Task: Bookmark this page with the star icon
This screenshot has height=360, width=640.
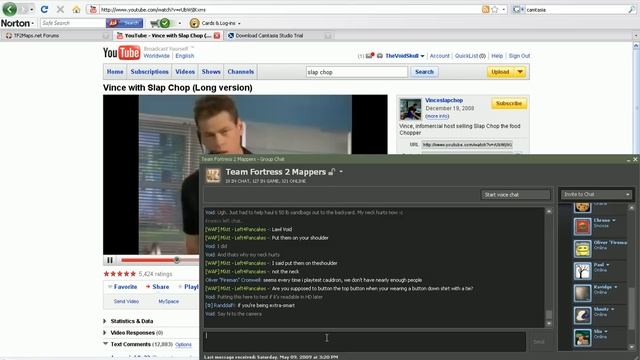Action: tap(495, 9)
